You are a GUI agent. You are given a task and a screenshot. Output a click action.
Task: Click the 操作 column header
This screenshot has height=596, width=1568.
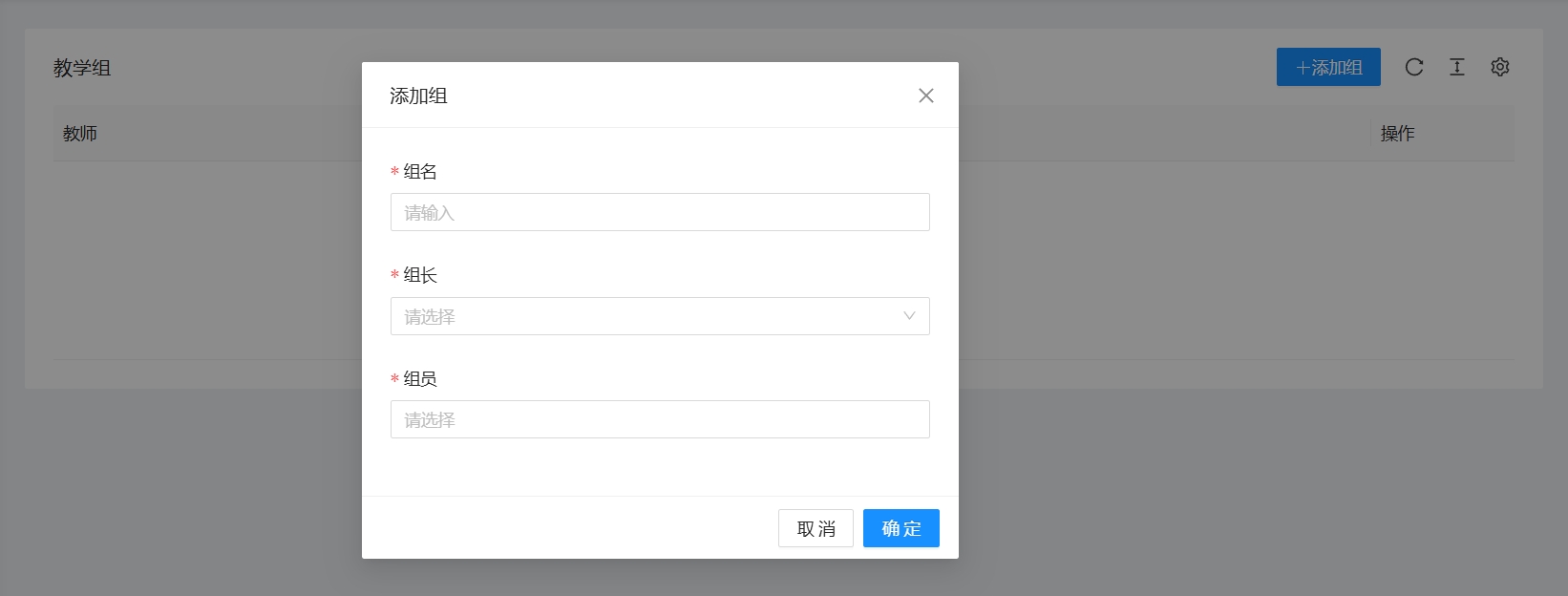(1397, 134)
